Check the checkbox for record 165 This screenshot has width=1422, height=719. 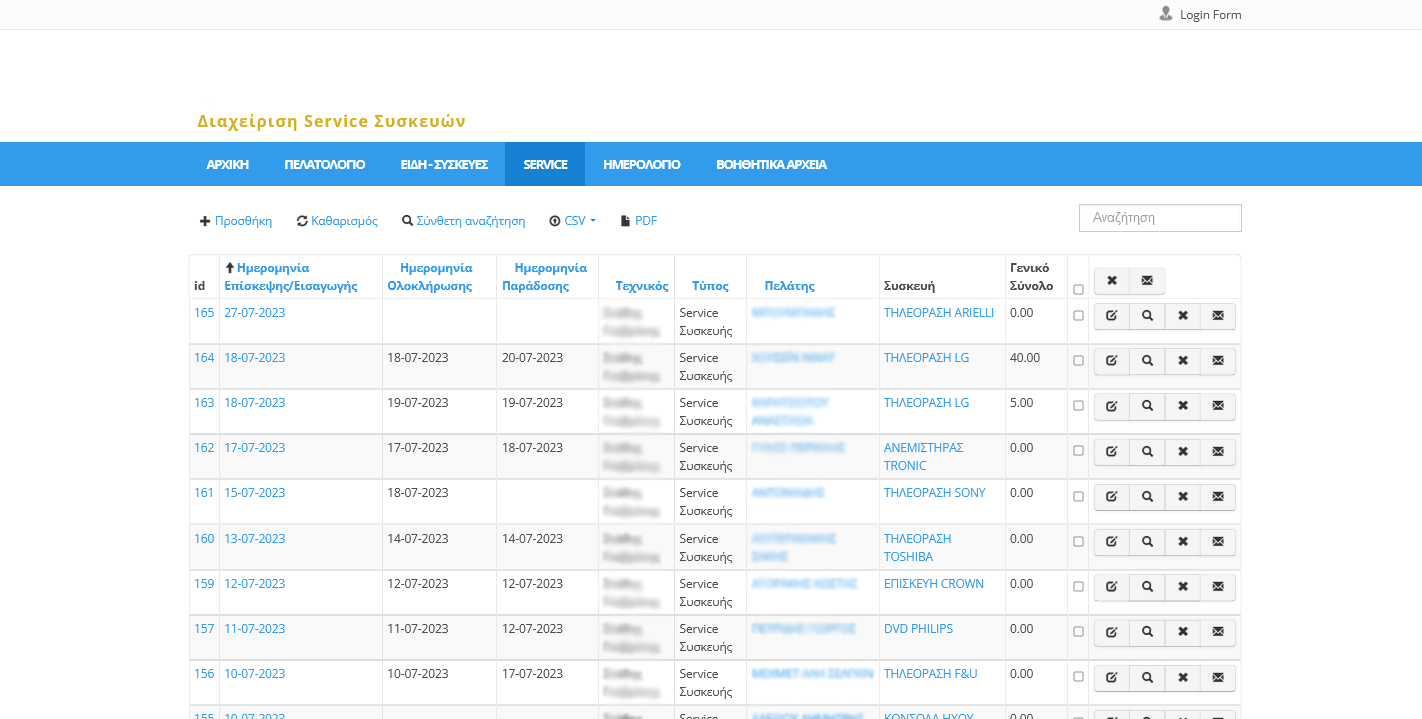pos(1078,316)
